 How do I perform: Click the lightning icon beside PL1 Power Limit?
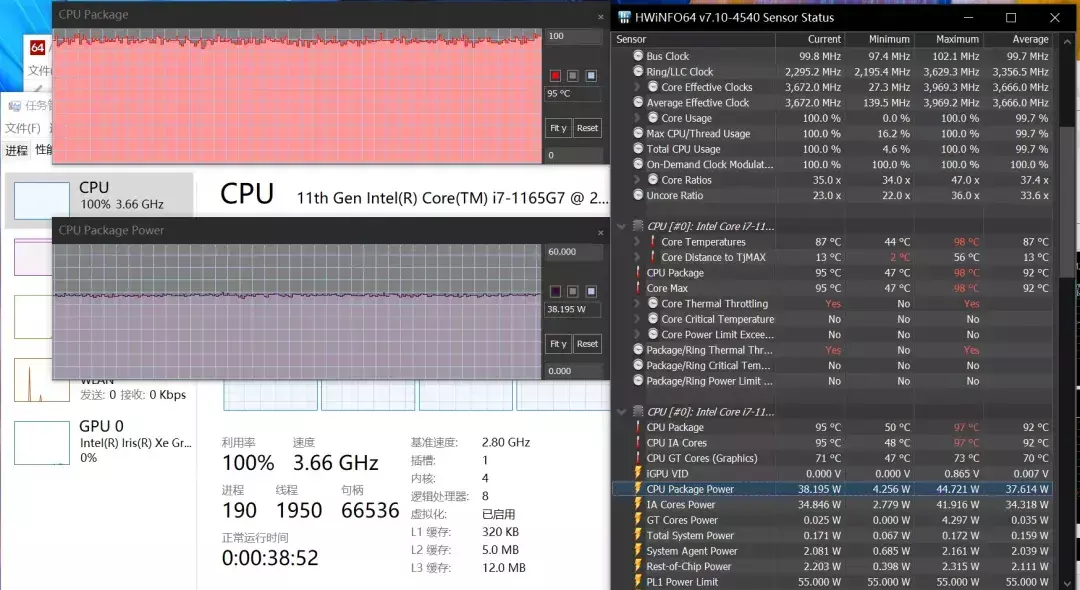tap(638, 582)
